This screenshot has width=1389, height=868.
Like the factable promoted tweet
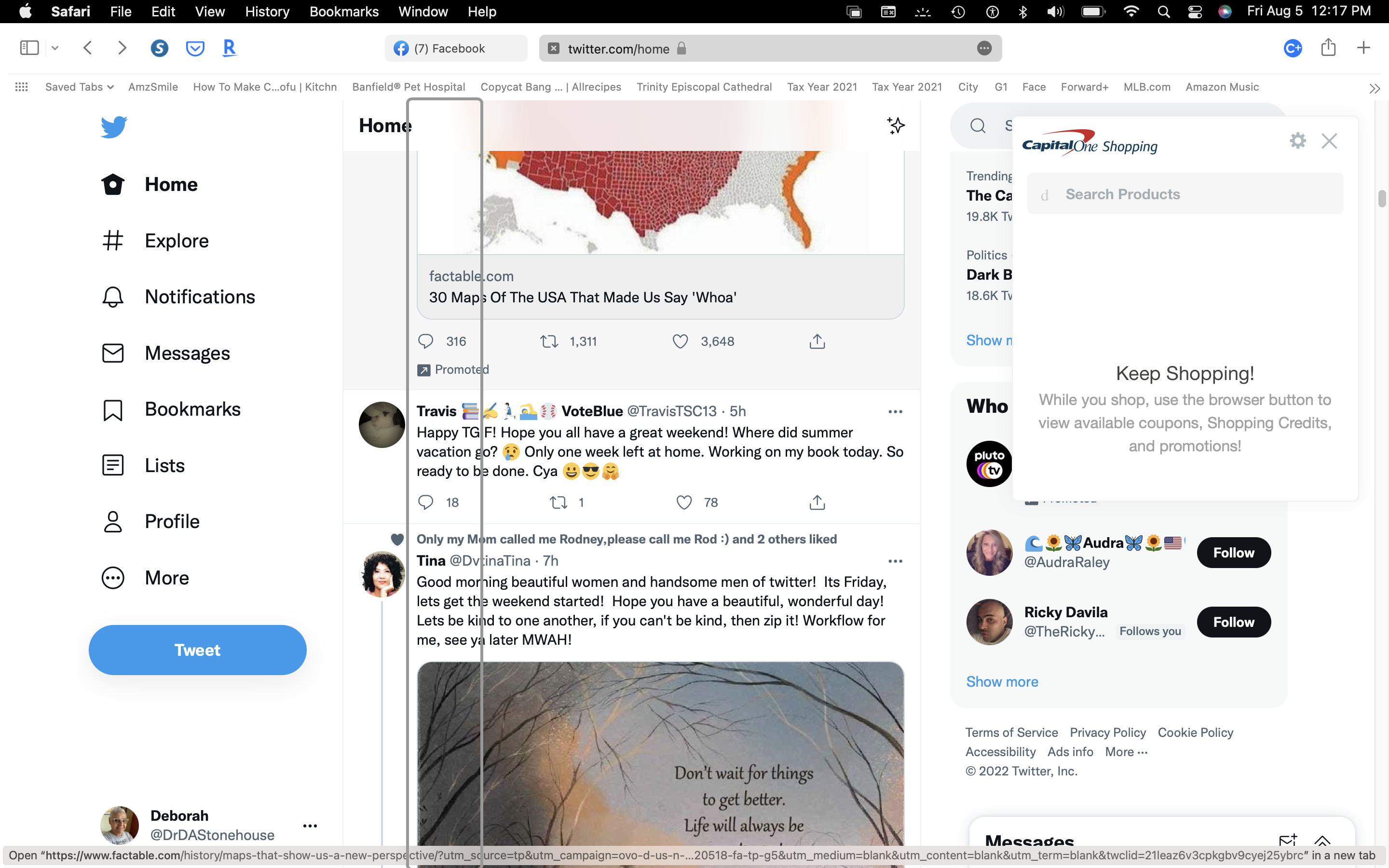pyautogui.click(x=680, y=341)
